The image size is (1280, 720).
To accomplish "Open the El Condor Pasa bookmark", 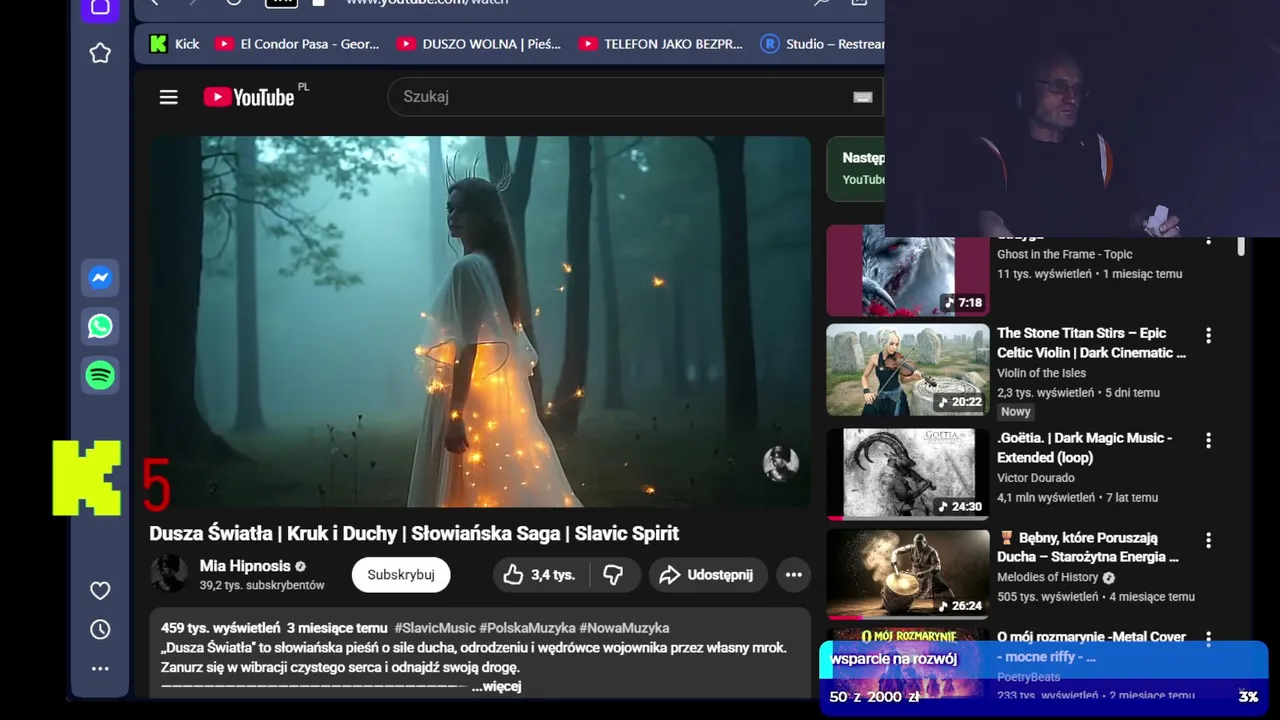I will click(298, 44).
